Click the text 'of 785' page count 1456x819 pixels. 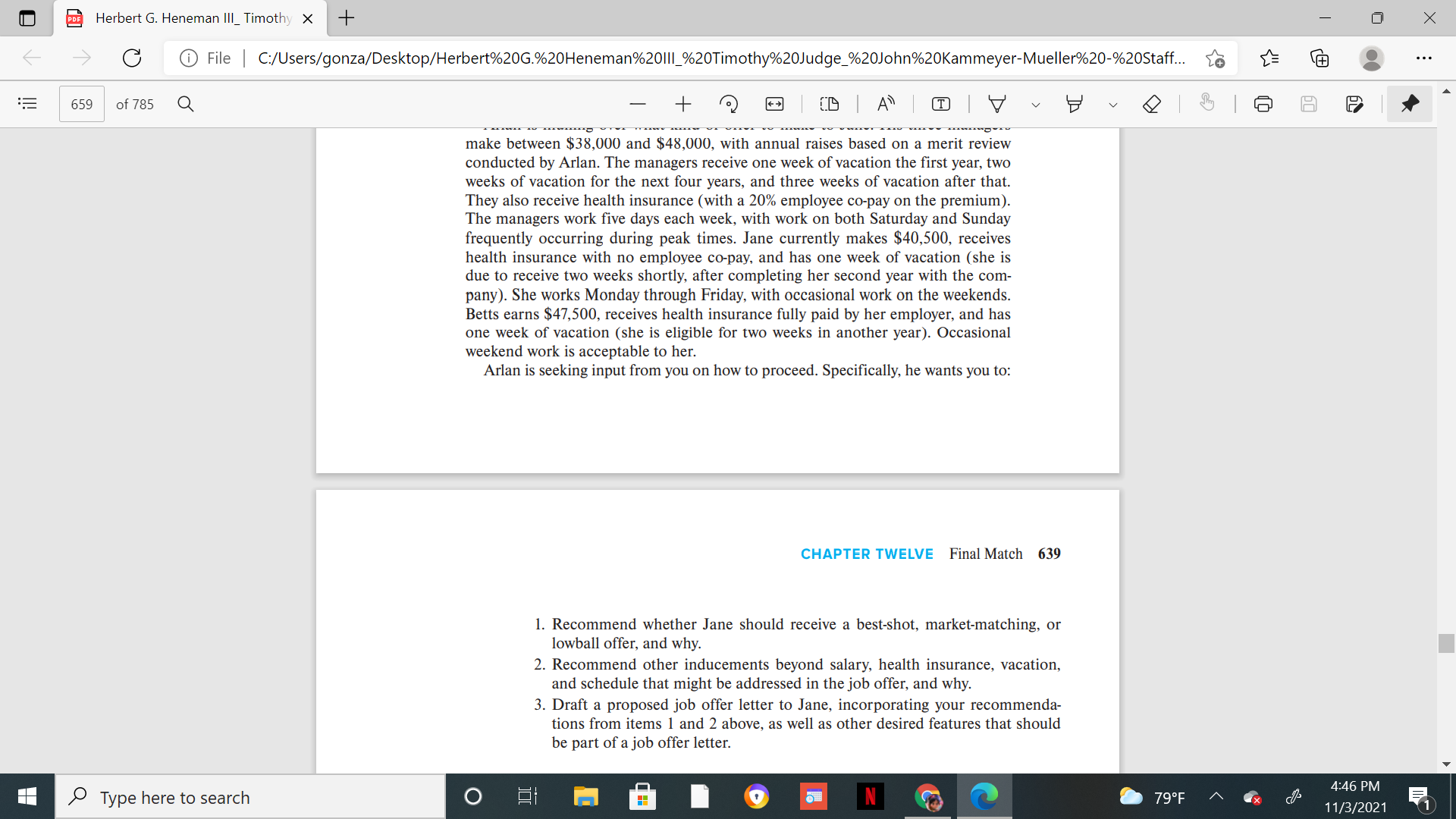135,104
